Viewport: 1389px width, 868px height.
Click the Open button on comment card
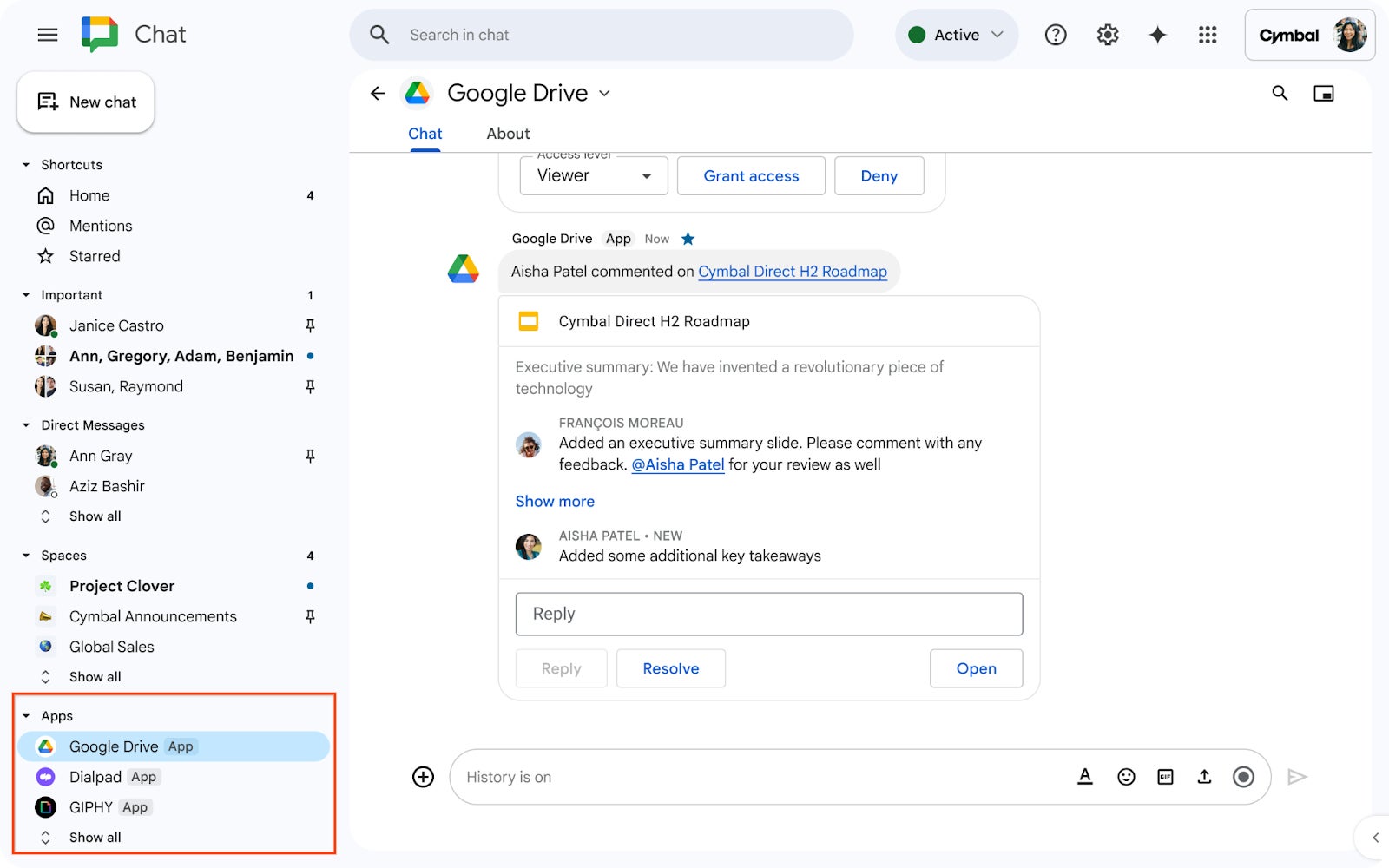pos(976,668)
